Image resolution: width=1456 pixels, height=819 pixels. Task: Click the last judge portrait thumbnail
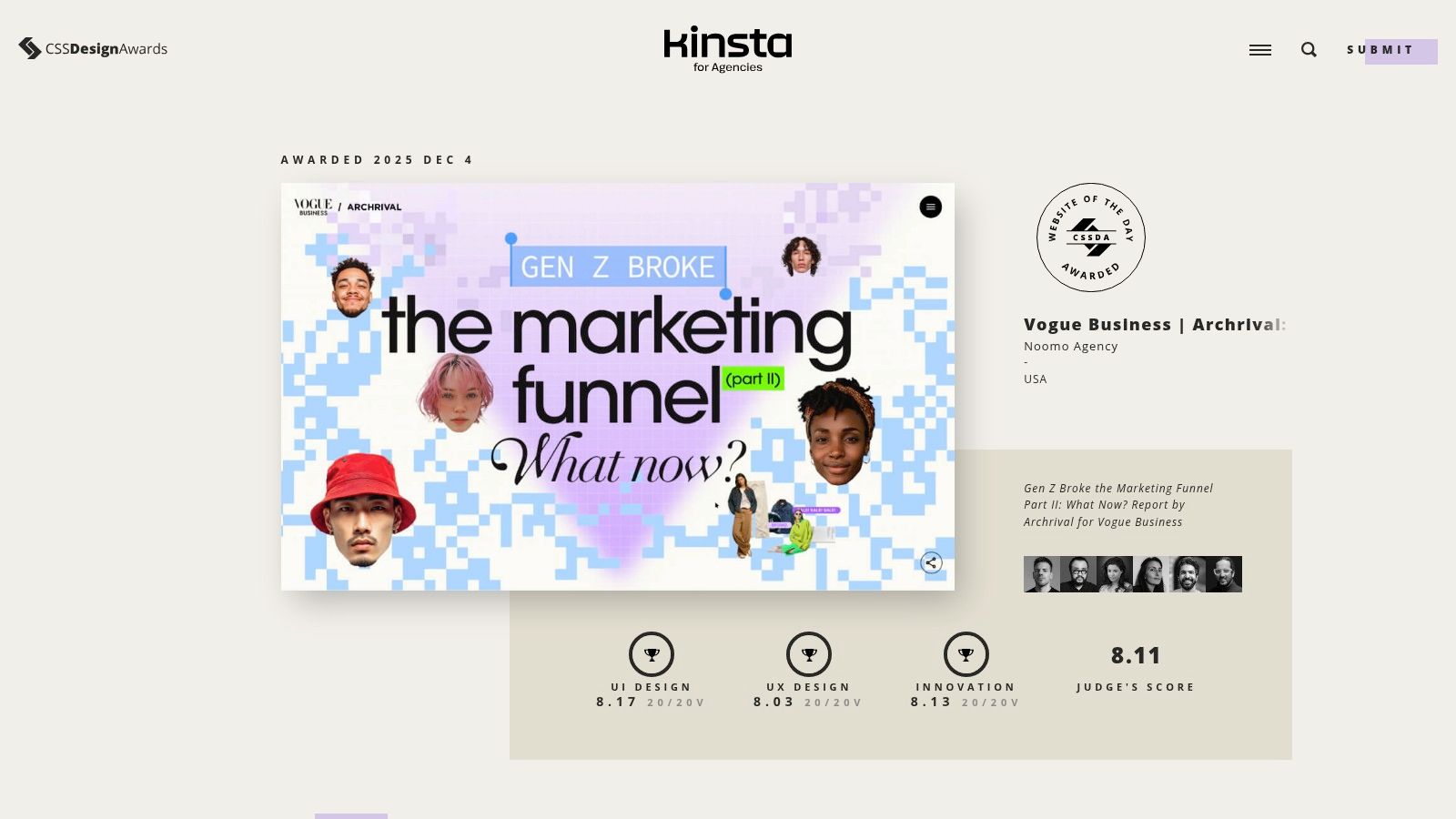pyautogui.click(x=1224, y=574)
